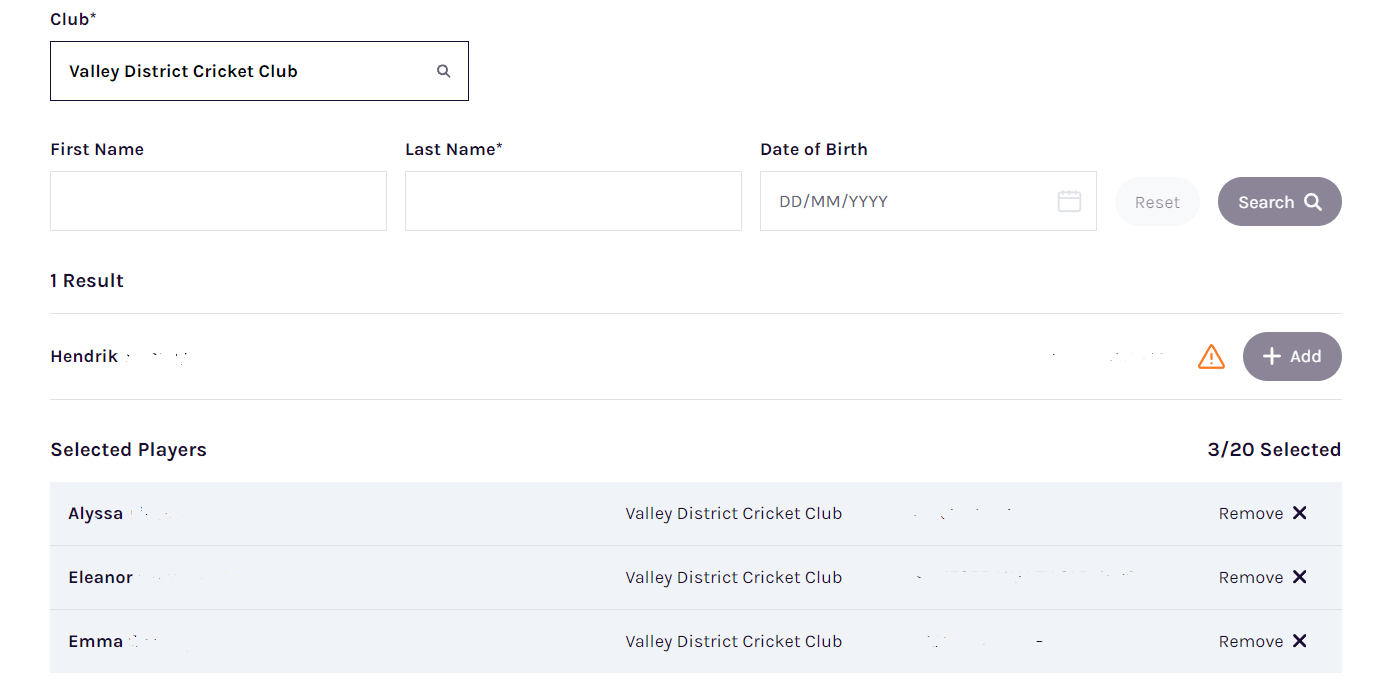The width and height of the screenshot is (1395, 692).
Task: Click the X icon for Alyssa
Action: point(1299,513)
